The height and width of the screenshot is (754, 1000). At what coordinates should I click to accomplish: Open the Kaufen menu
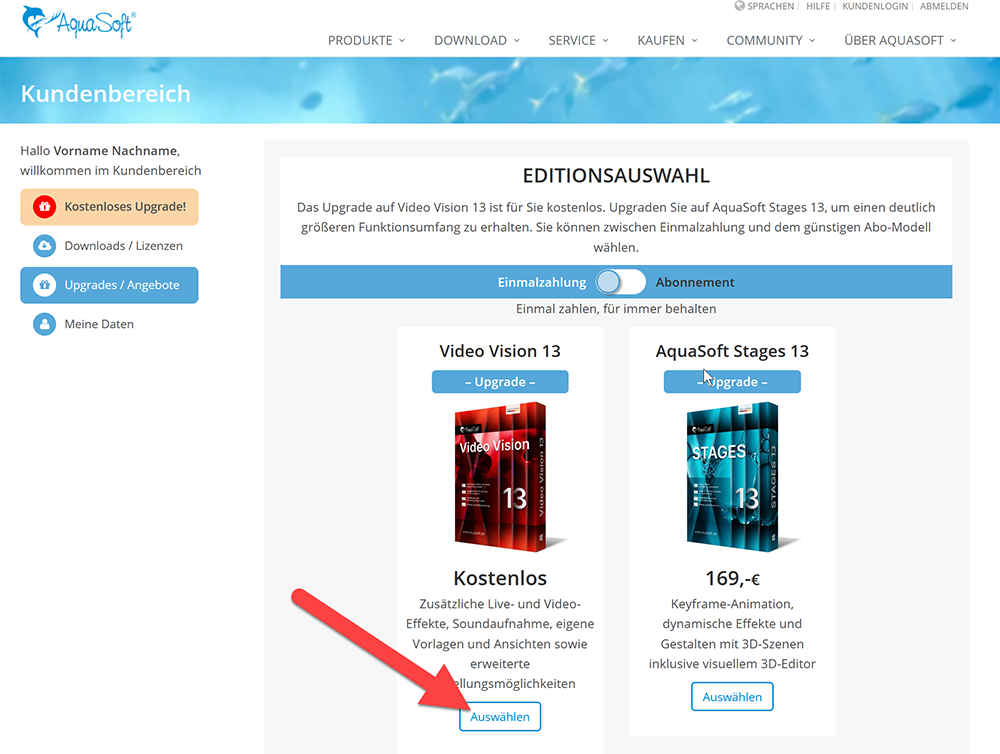coord(667,40)
